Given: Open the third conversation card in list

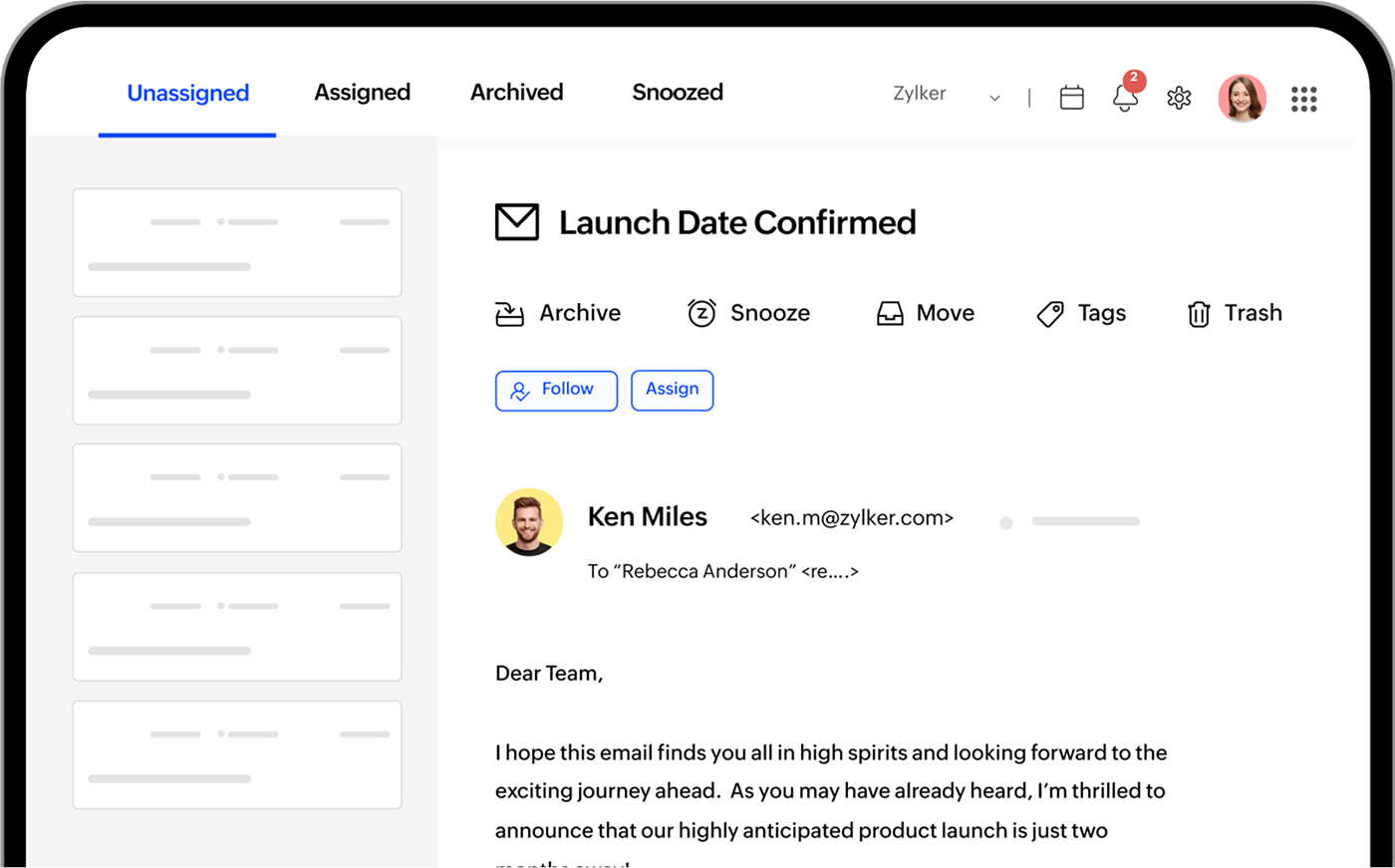Looking at the screenshot, I should click(x=237, y=498).
